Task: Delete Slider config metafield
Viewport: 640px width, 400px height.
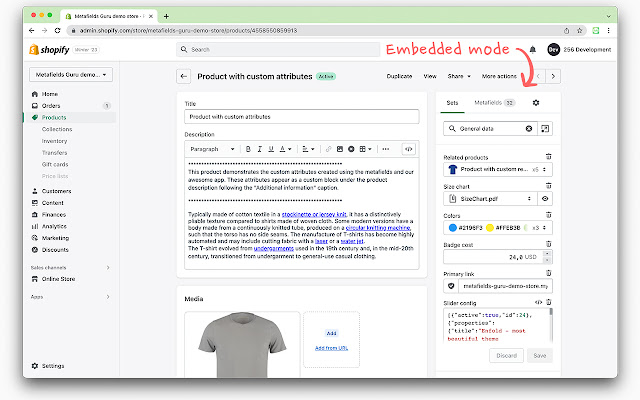Action: point(549,302)
